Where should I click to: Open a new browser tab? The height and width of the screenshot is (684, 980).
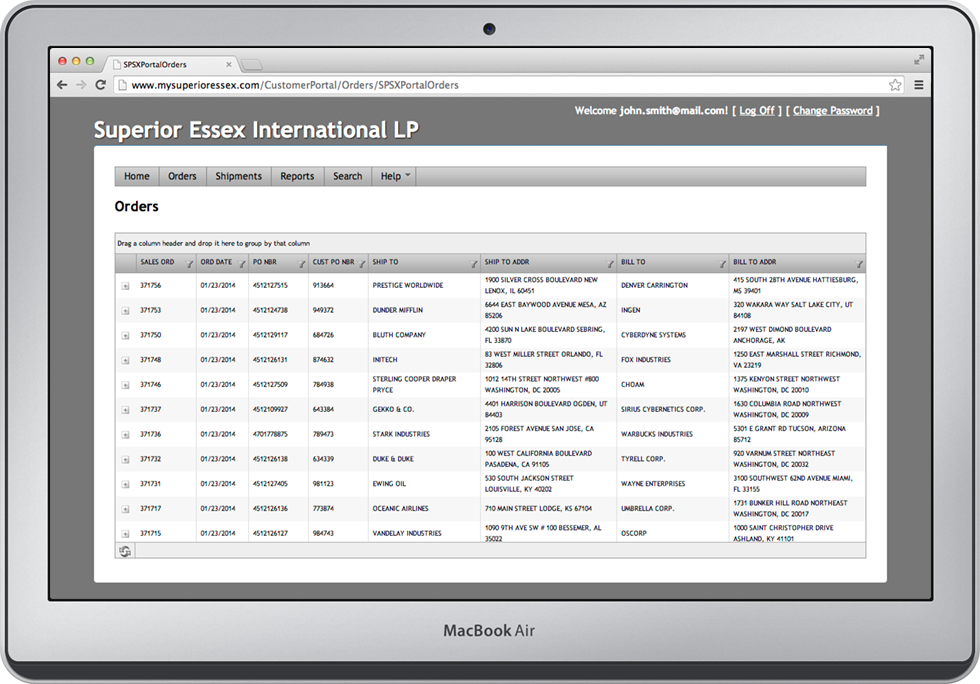click(x=251, y=64)
